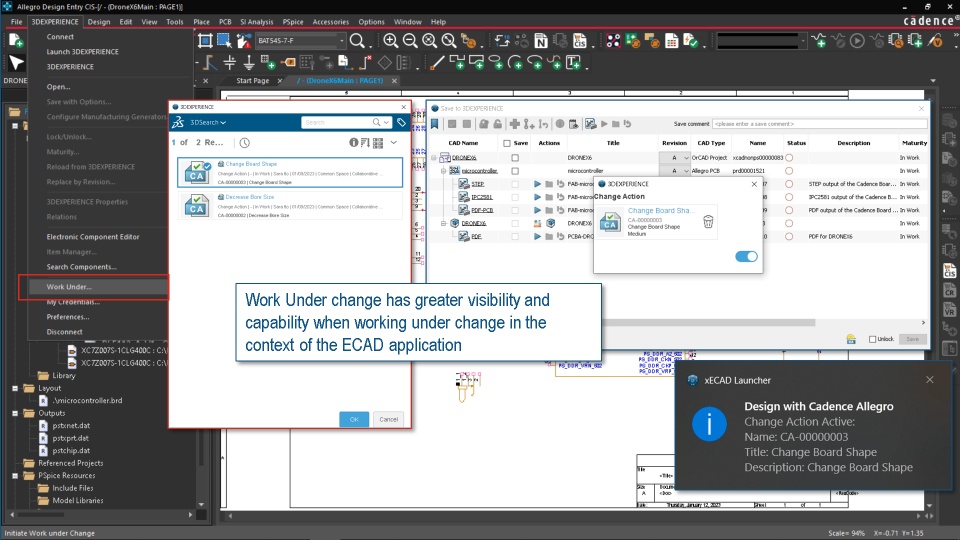Click the Save comment input field
960x540 pixels.
pyautogui.click(x=819, y=124)
